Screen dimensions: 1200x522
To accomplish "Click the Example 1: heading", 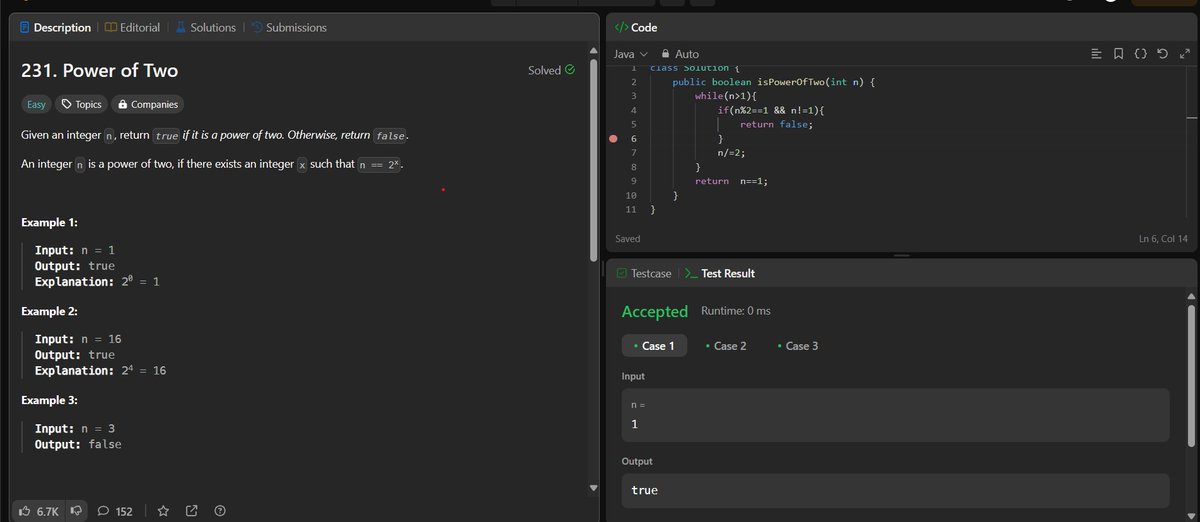I will (x=50, y=222).
